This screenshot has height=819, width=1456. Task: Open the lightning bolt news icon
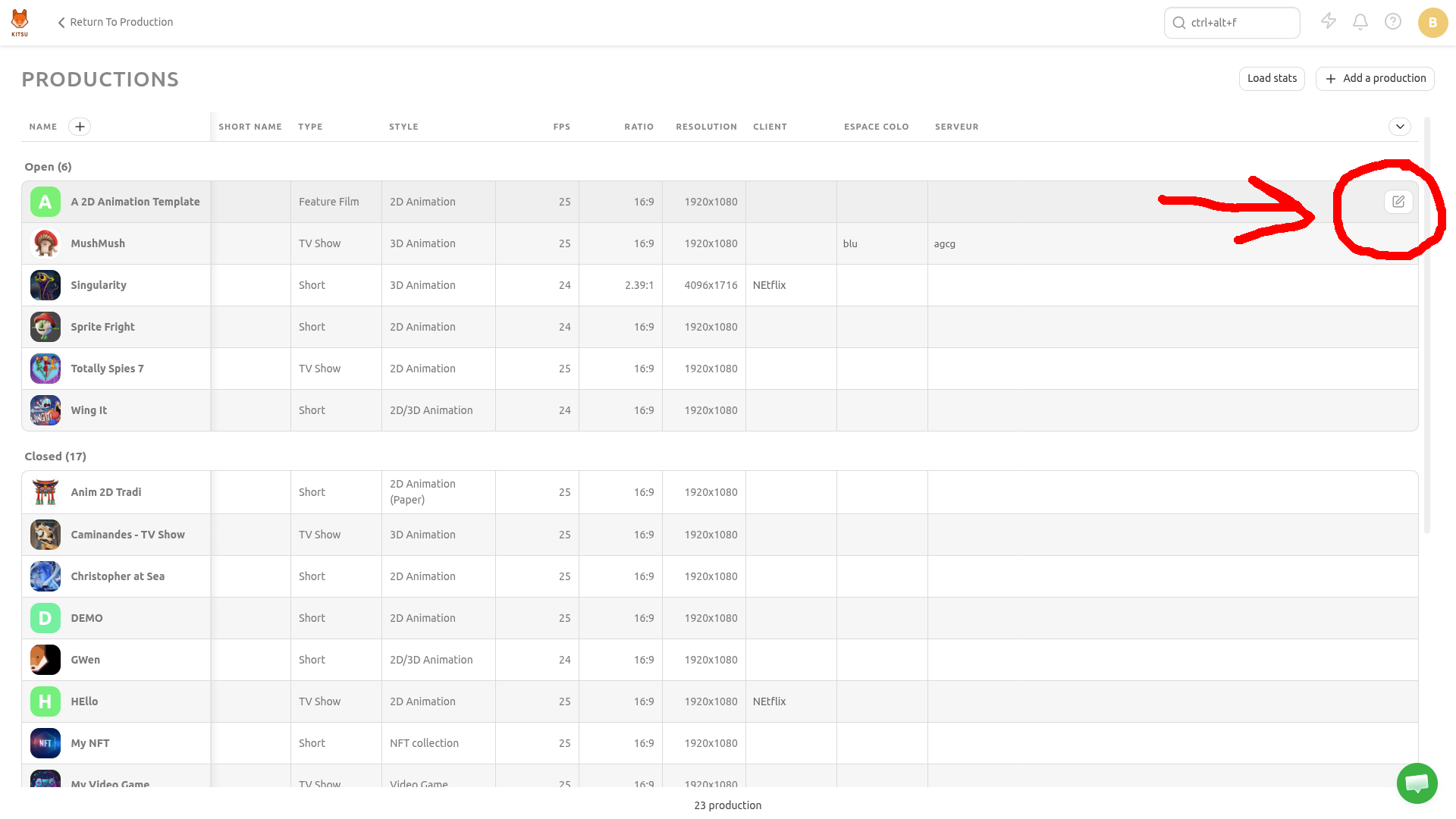click(x=1329, y=22)
